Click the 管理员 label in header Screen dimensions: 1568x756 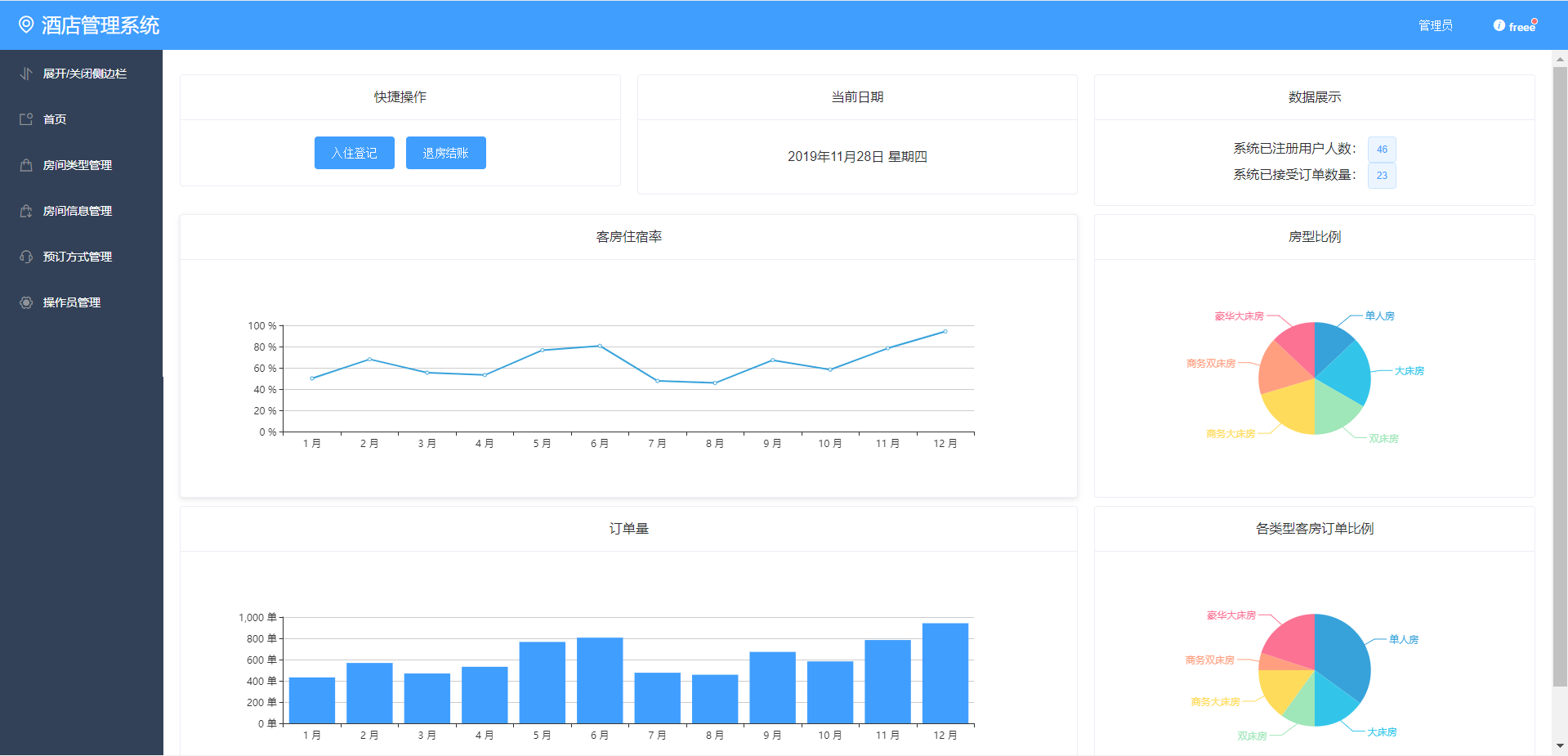click(1436, 25)
